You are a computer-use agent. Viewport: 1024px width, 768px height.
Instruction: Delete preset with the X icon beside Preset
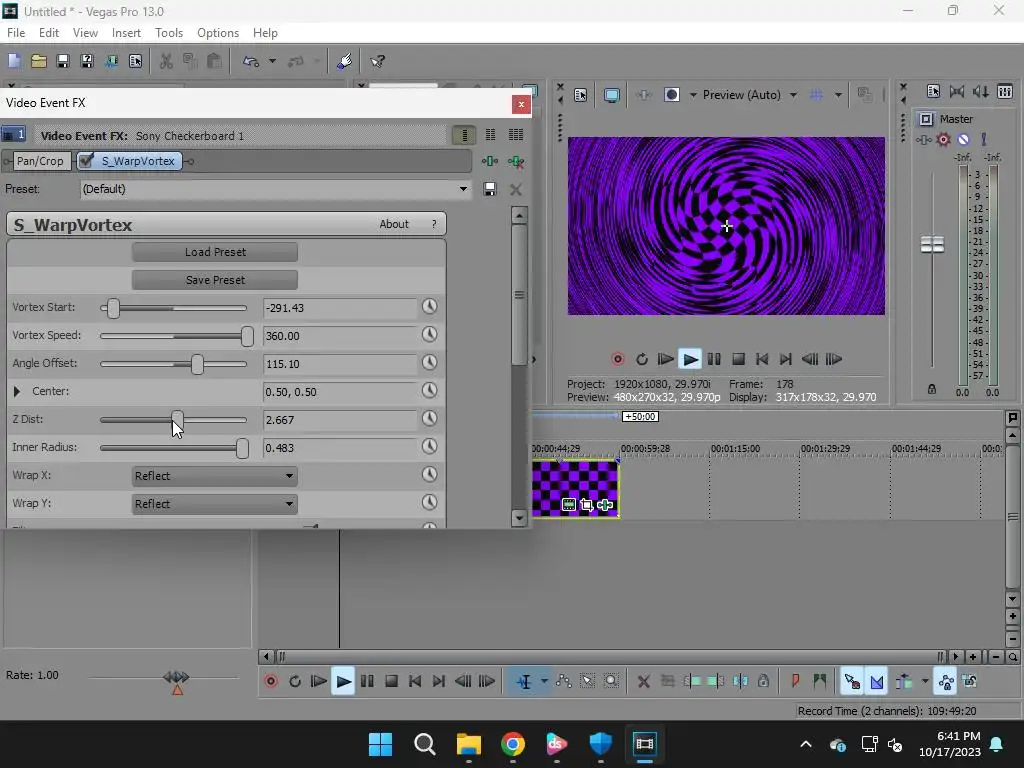516,189
